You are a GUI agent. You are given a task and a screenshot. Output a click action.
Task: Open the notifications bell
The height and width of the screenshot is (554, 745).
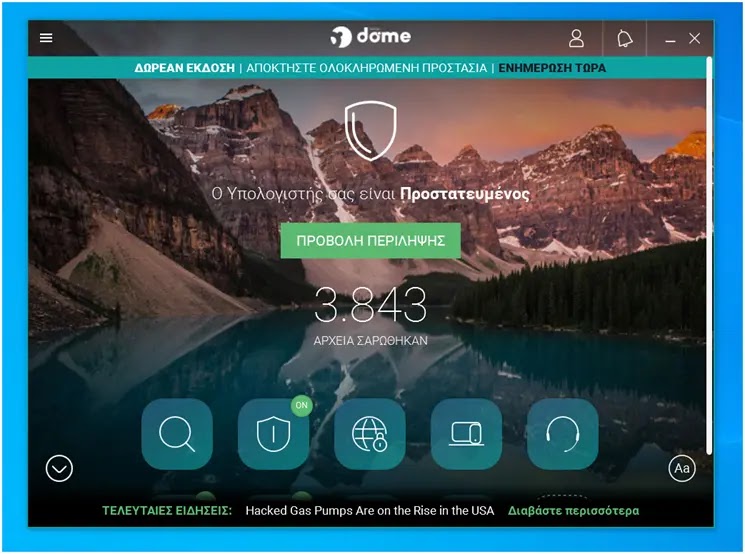click(624, 38)
